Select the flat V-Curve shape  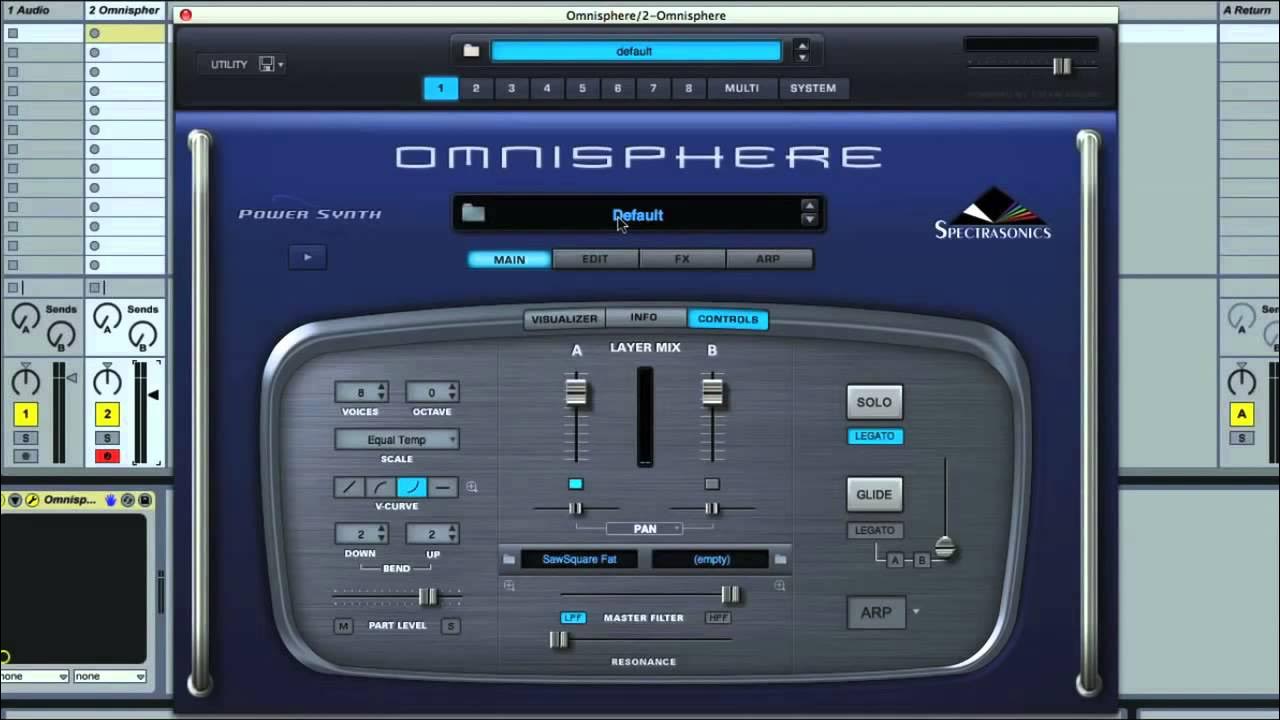click(442, 487)
